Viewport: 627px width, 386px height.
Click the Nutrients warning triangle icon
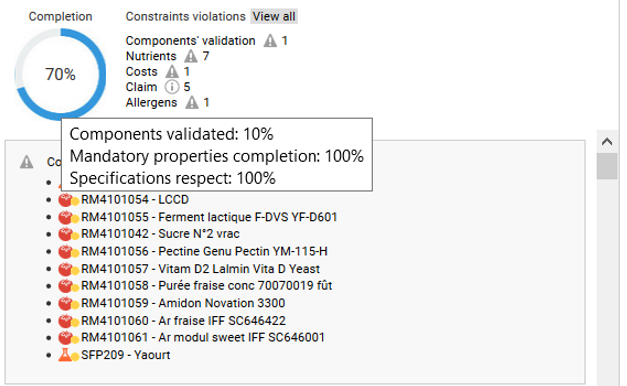(191, 56)
